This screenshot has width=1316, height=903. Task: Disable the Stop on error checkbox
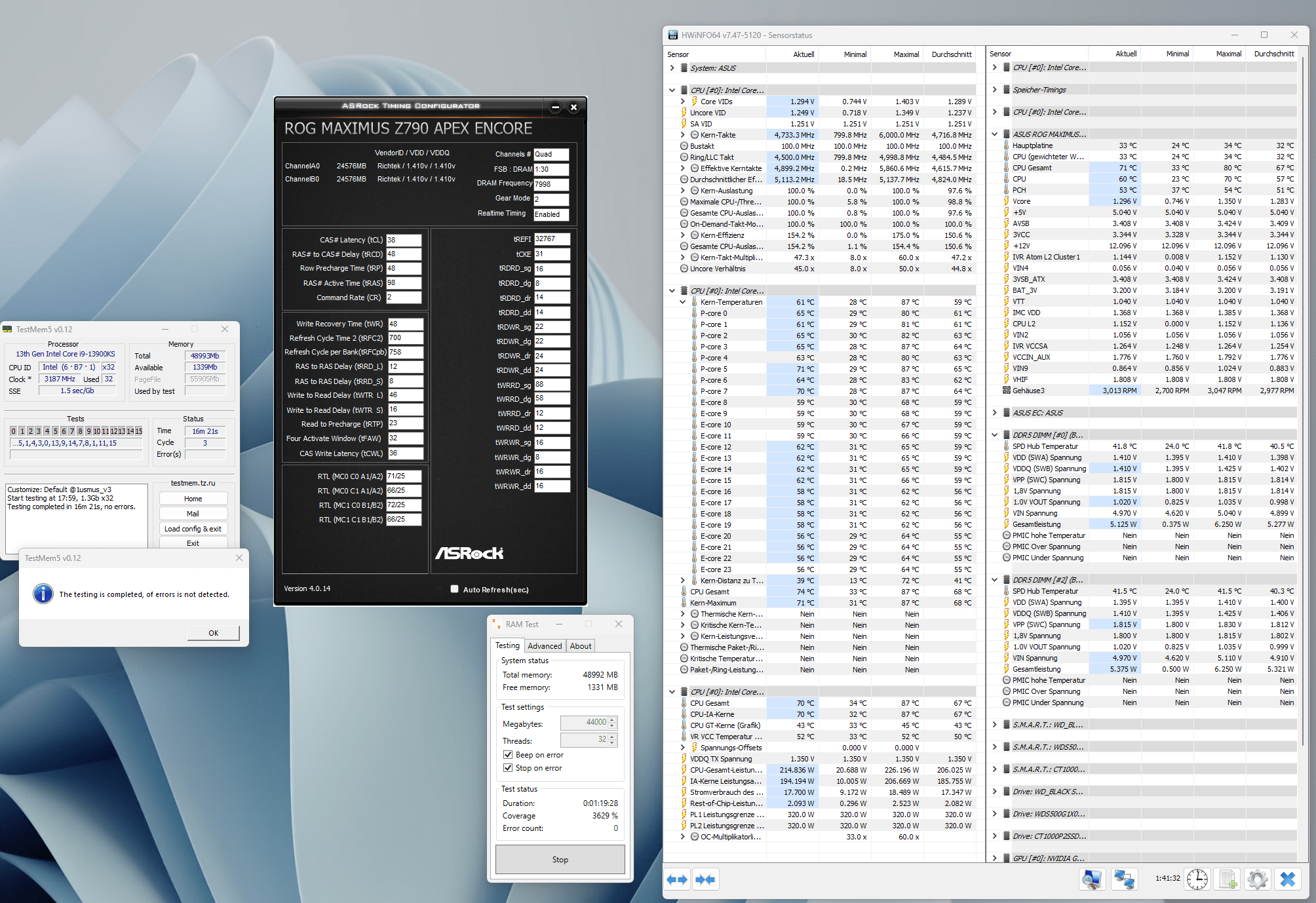tap(507, 768)
